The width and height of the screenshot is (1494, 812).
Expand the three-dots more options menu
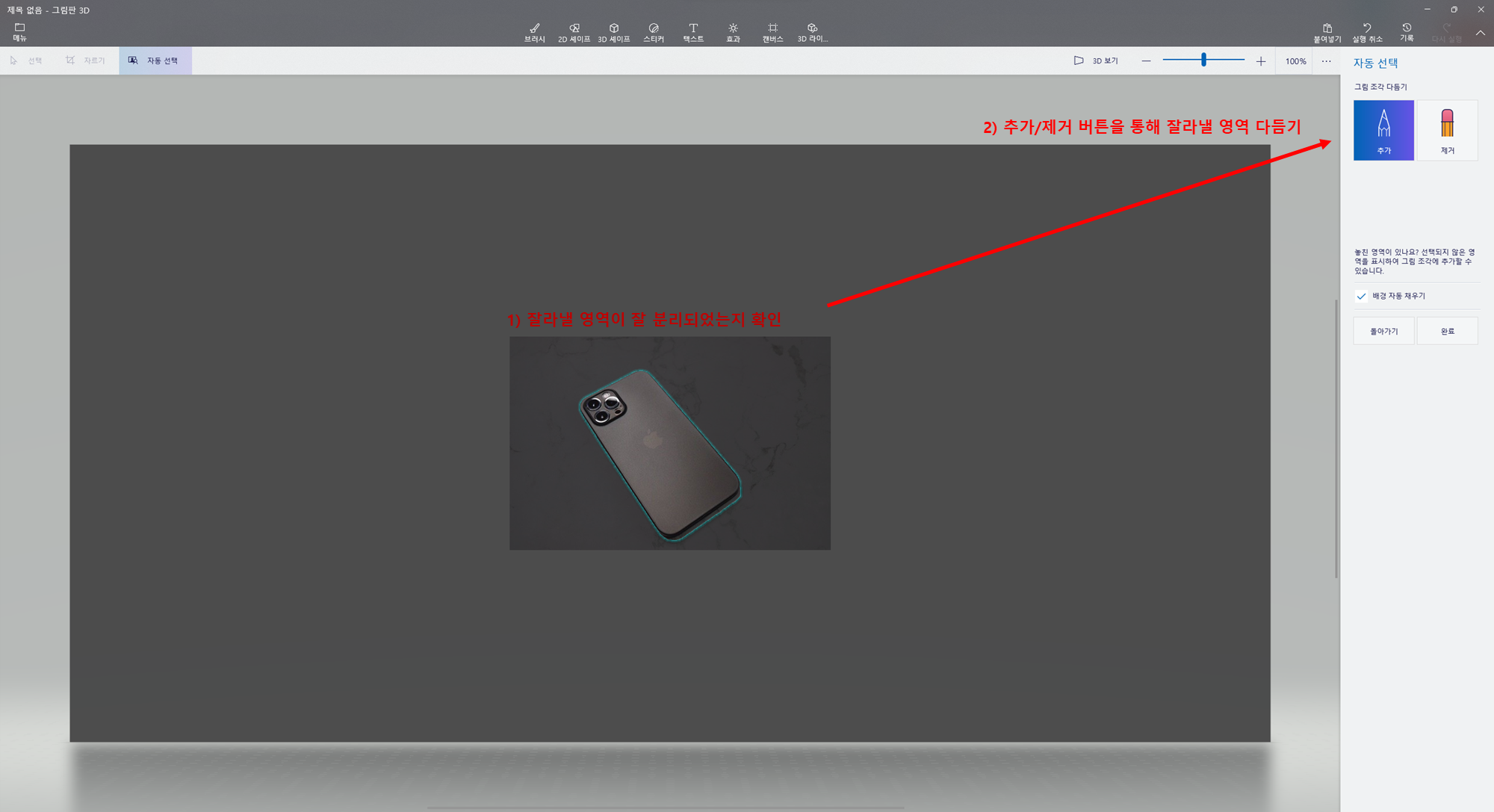[1326, 61]
